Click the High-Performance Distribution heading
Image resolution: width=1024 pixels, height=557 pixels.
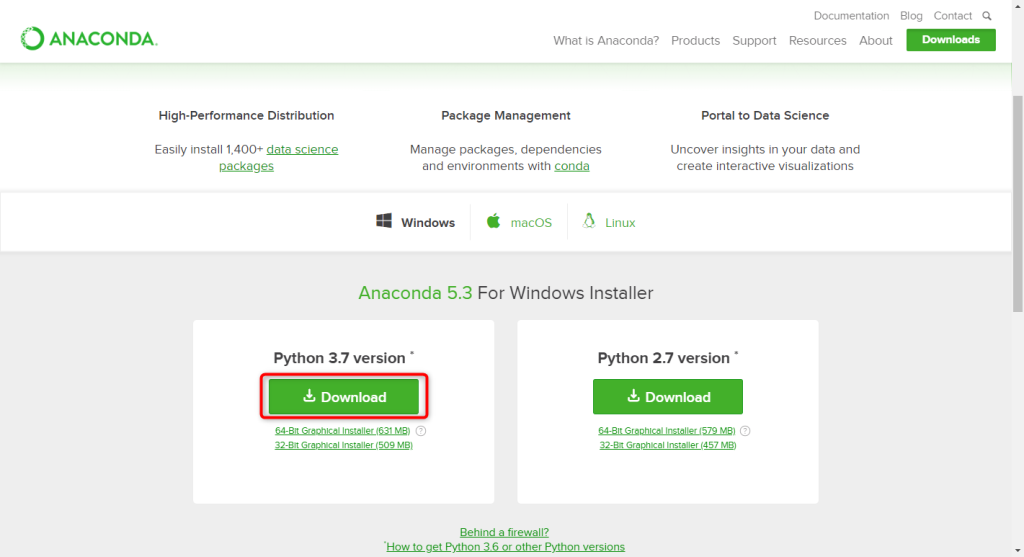(x=246, y=116)
